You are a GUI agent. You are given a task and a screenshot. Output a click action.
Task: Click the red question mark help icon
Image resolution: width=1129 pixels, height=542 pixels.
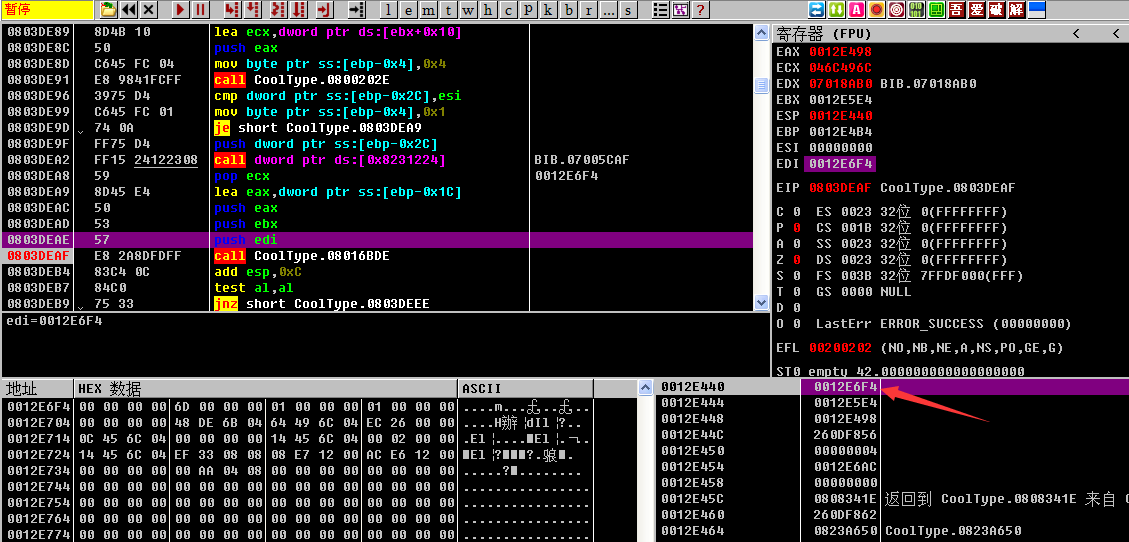pos(701,10)
